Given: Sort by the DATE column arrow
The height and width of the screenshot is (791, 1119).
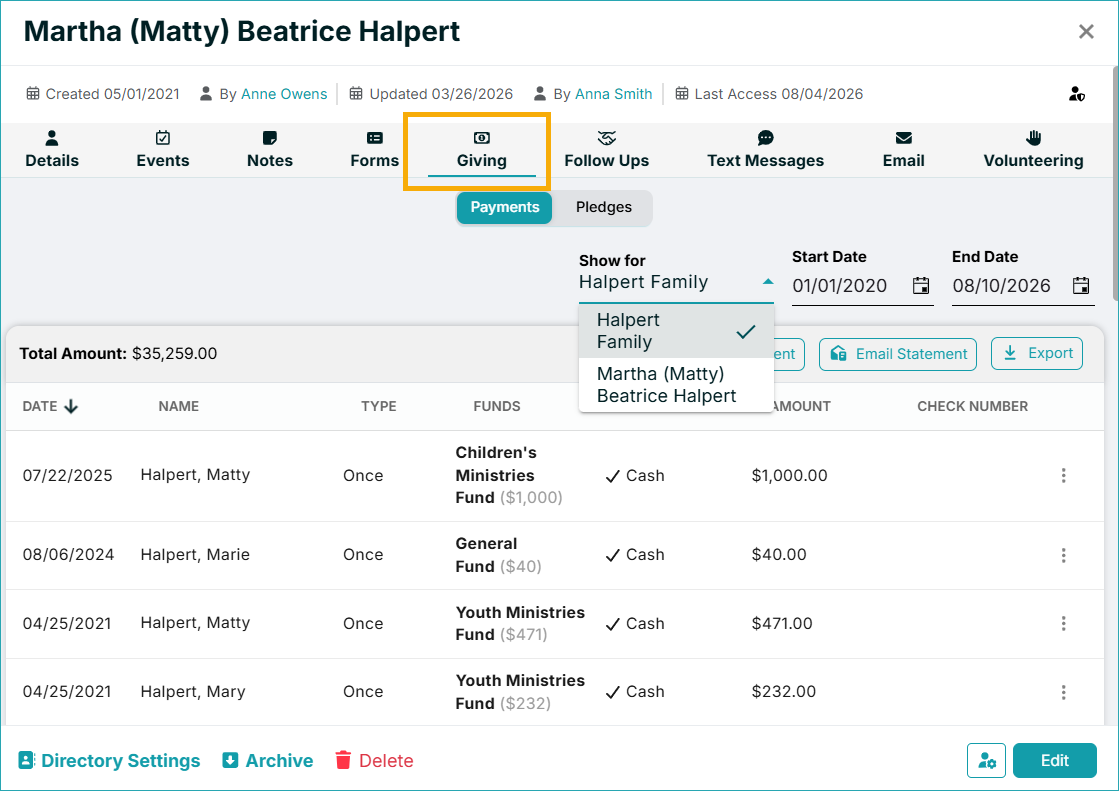Looking at the screenshot, I should click(71, 406).
